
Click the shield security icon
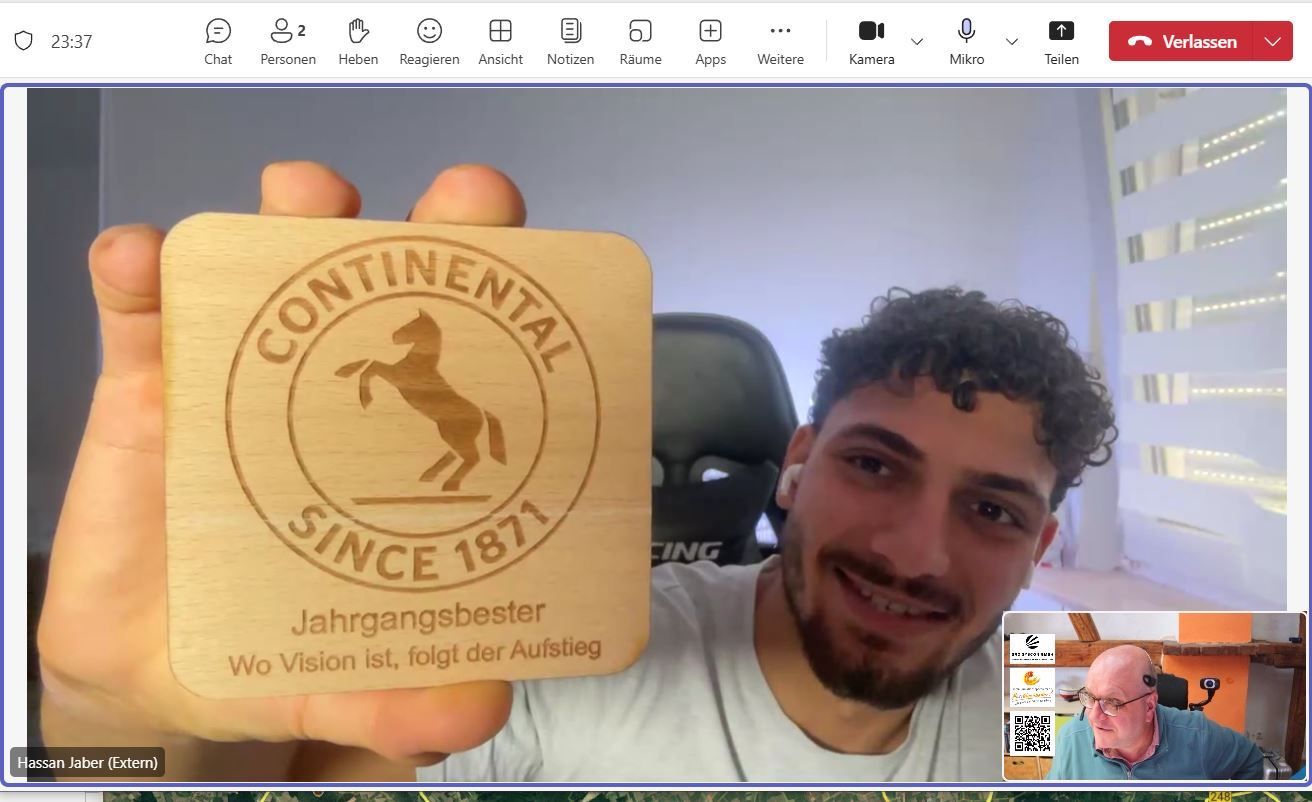pyautogui.click(x=24, y=41)
